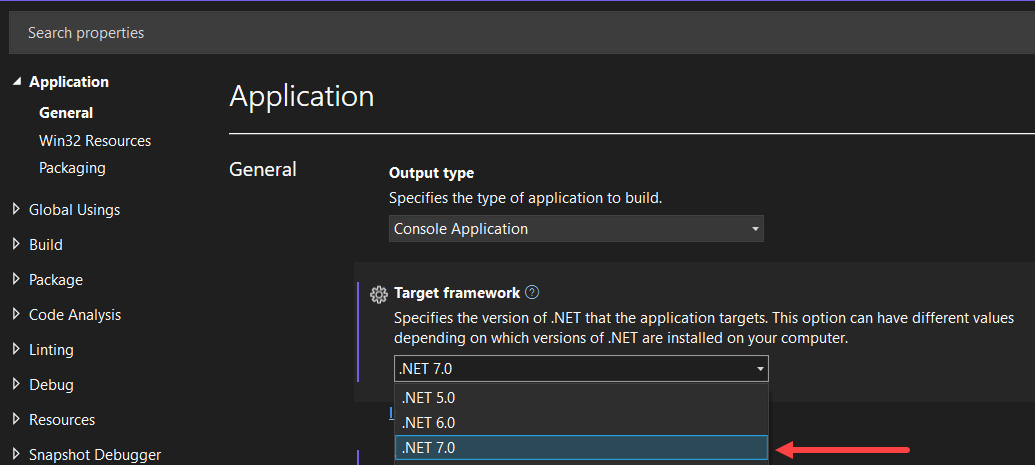The width and height of the screenshot is (1035, 465).
Task: Click the Target framework gear icon
Action: 378,294
